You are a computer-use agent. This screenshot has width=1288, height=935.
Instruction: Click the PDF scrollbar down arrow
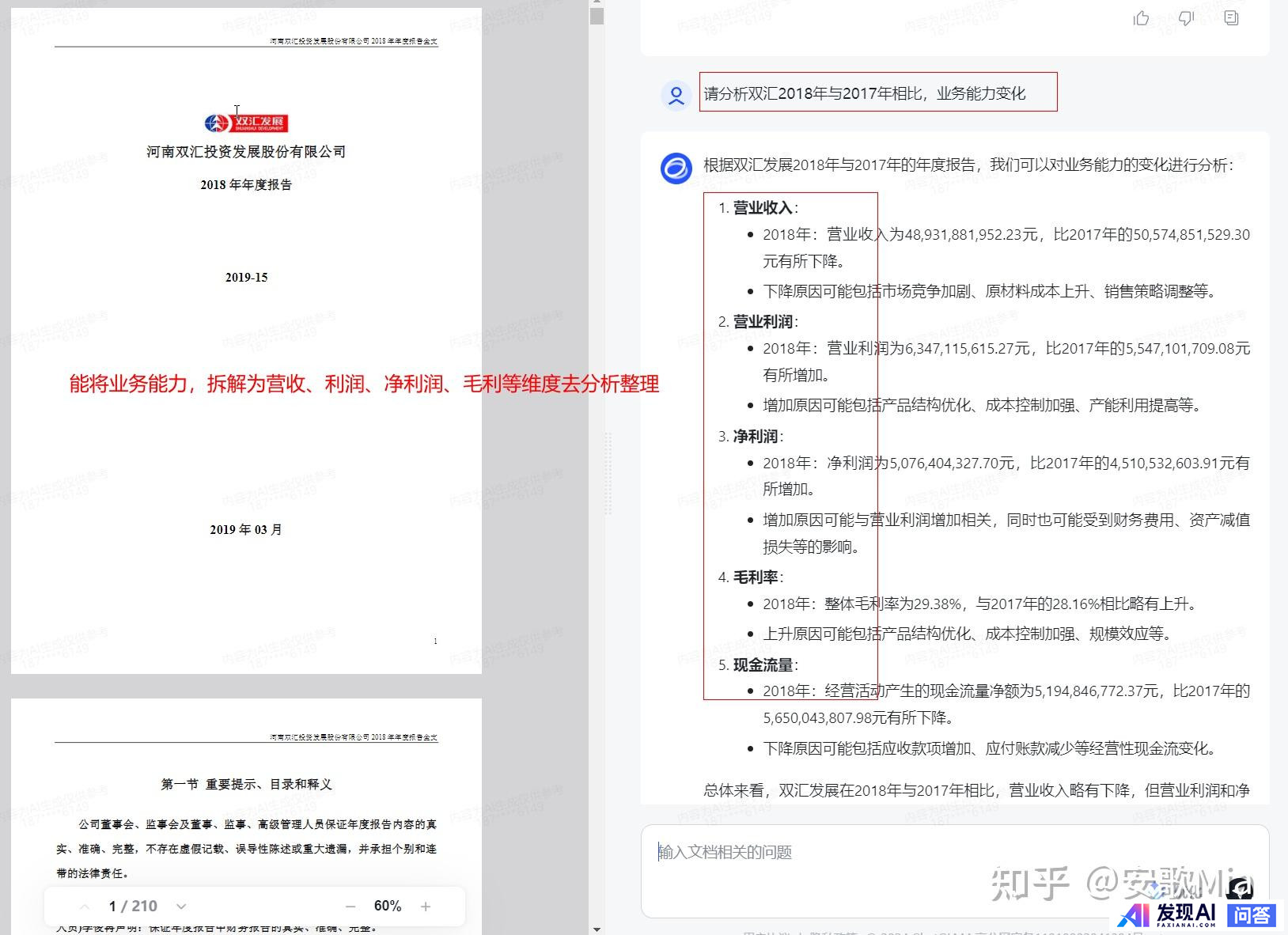(x=597, y=929)
